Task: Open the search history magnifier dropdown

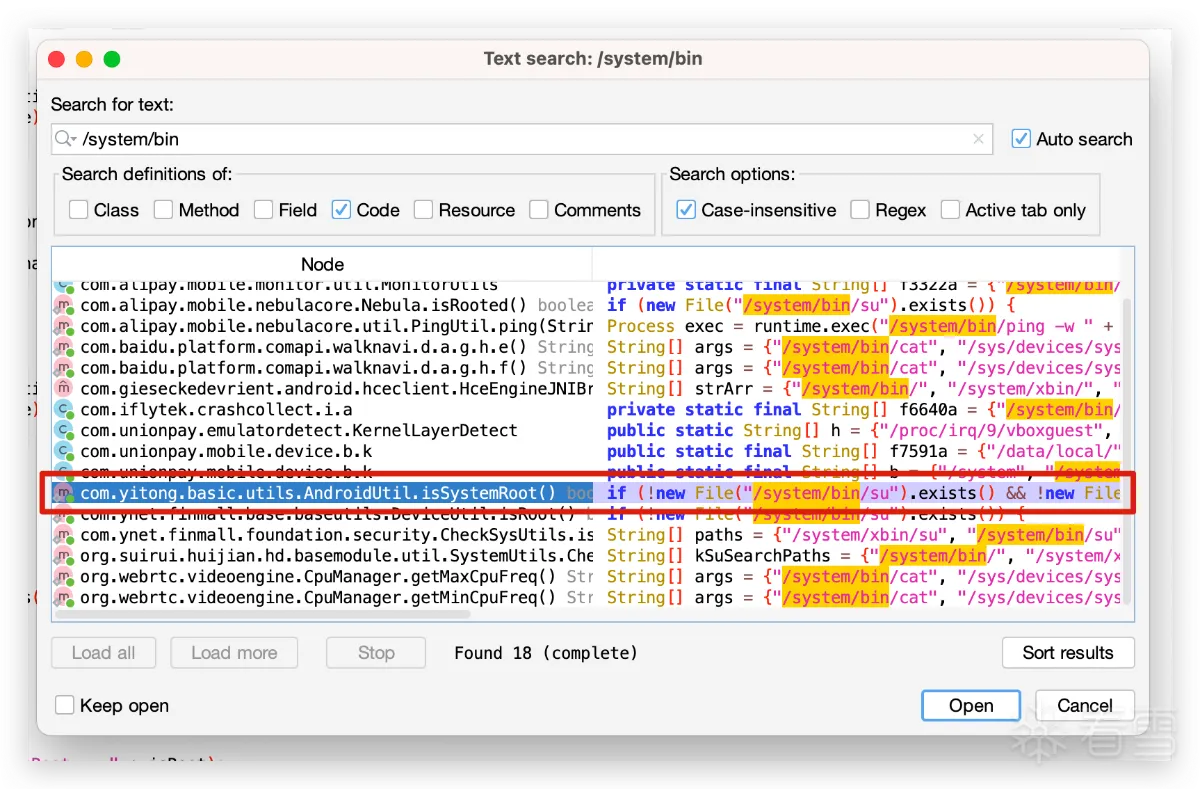Action: click(66, 140)
